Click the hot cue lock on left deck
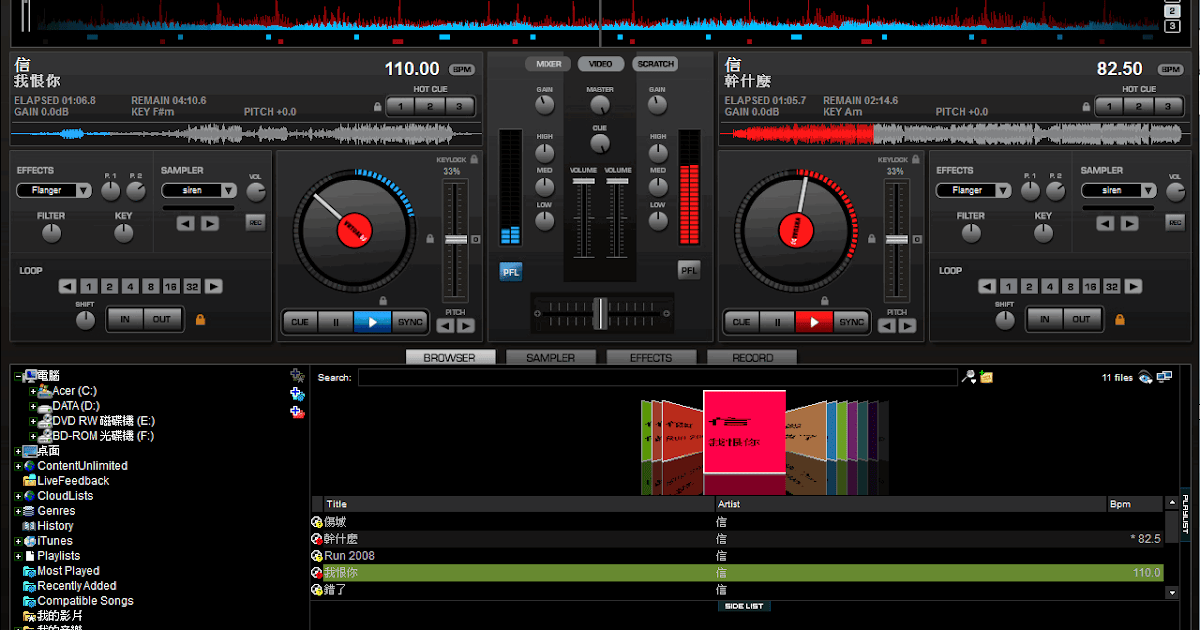Image resolution: width=1200 pixels, height=630 pixels. [x=377, y=107]
